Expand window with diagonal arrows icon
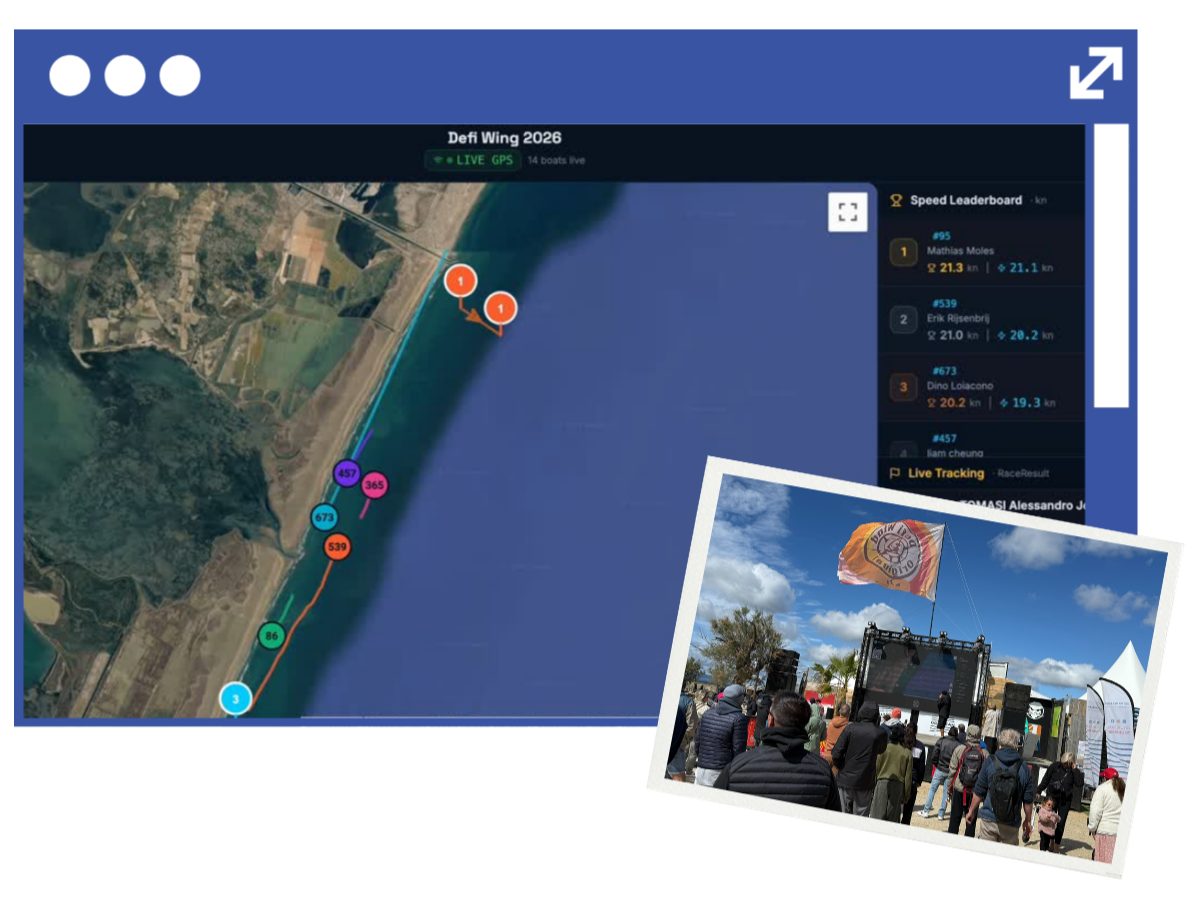 (x=1095, y=73)
